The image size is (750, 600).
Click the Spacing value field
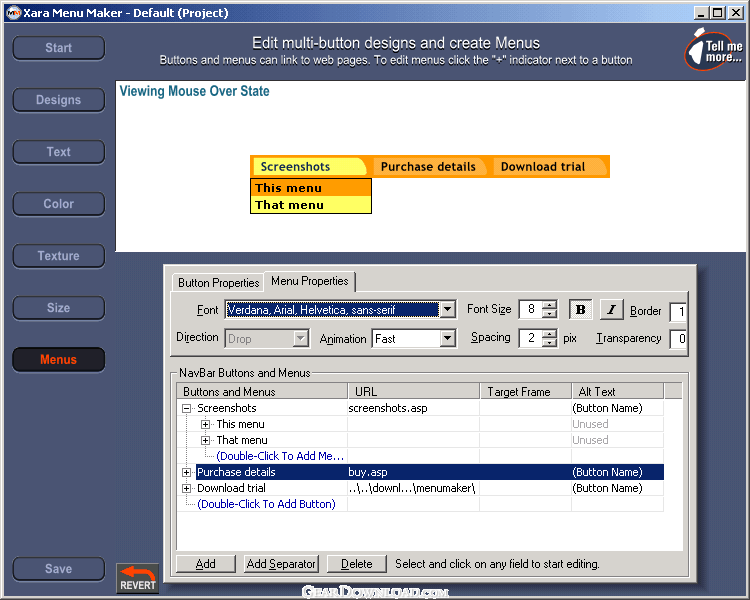point(531,338)
